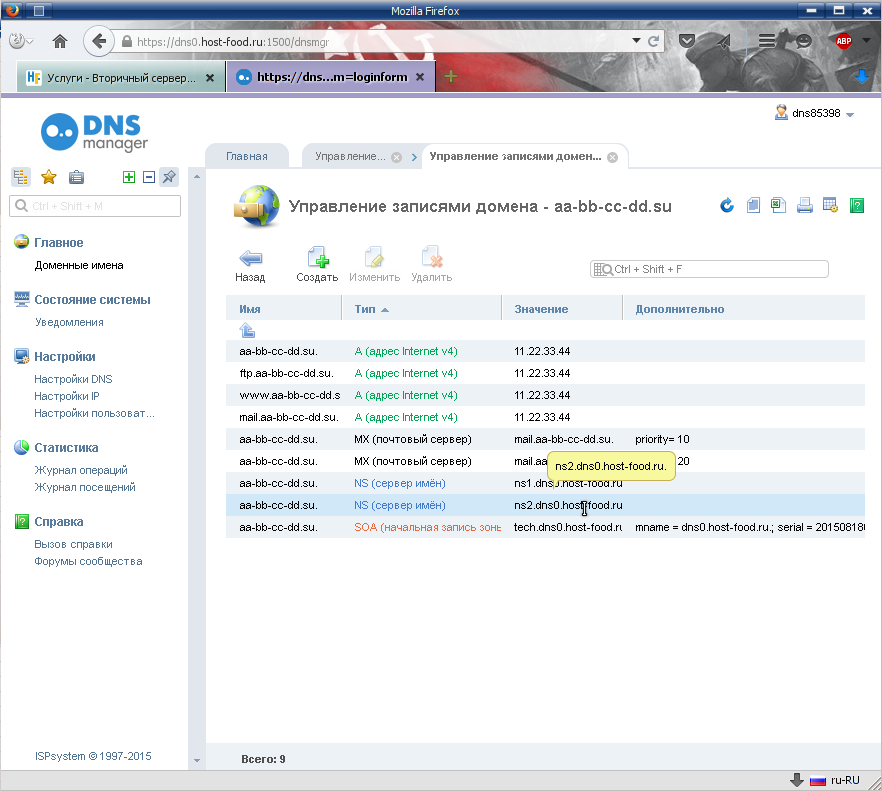Screen dimensions: 882x791
Task: Switch sidebar to tree menu view
Action: coord(20,177)
